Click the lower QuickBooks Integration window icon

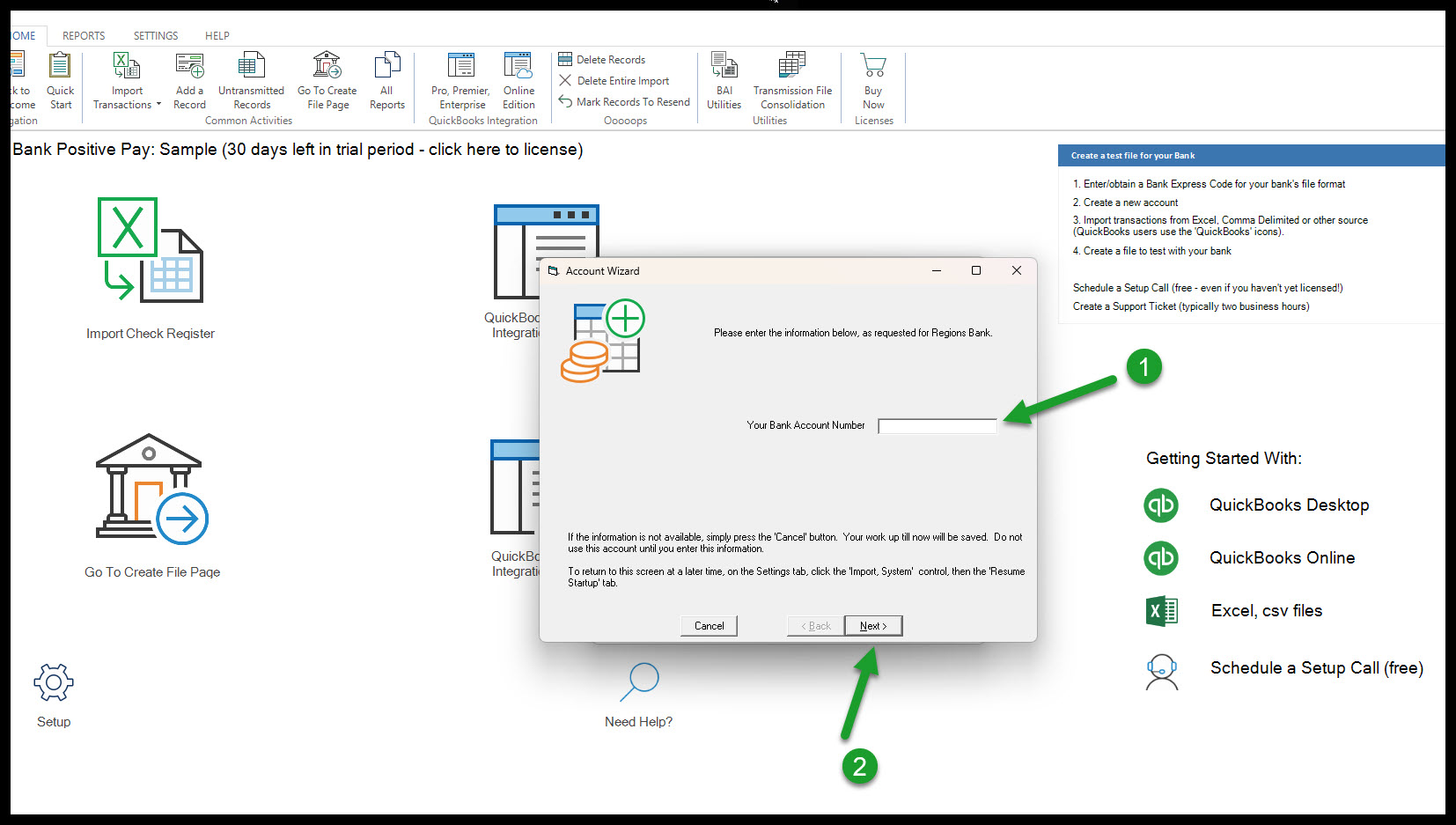pos(515,487)
